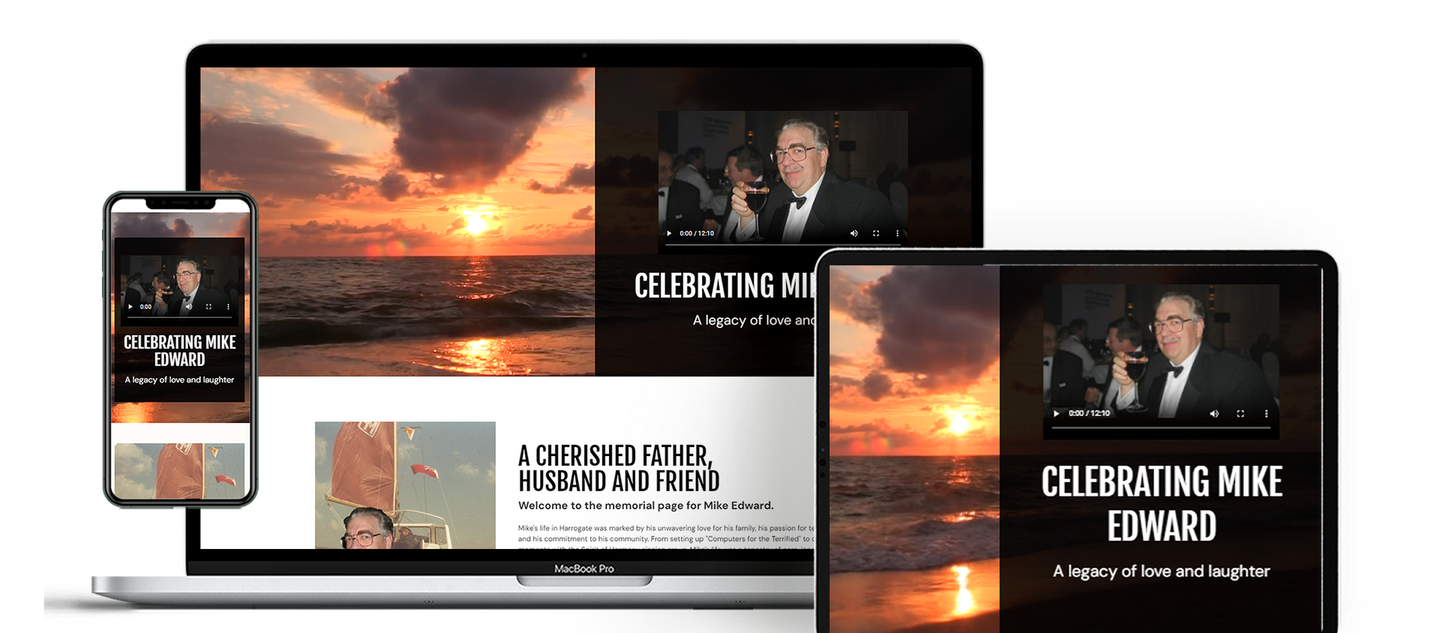Play the video on the phone screen
1440x633 pixels.
click(130, 307)
